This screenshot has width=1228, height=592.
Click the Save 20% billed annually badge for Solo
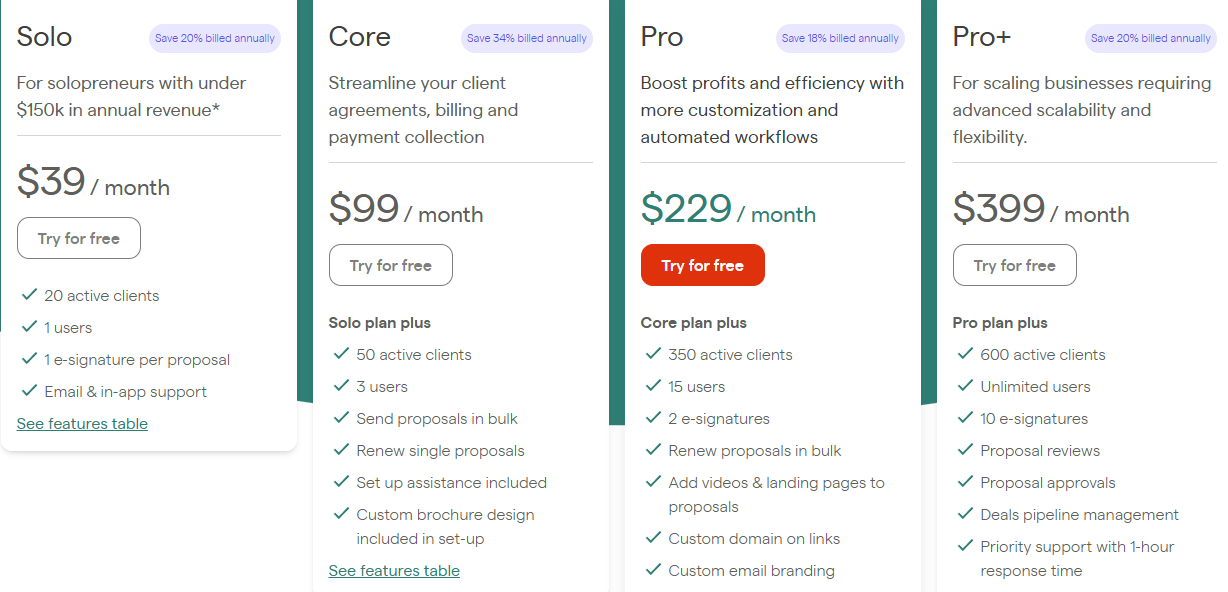pyautogui.click(x=214, y=37)
